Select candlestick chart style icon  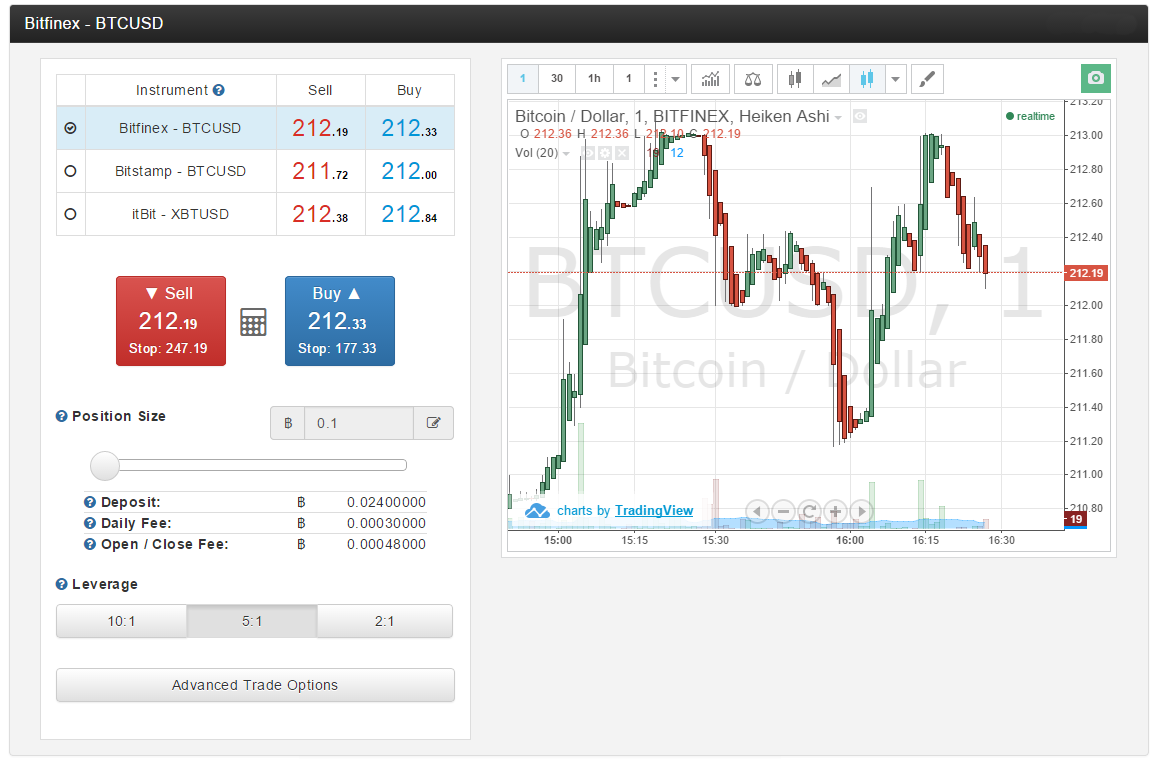point(795,79)
